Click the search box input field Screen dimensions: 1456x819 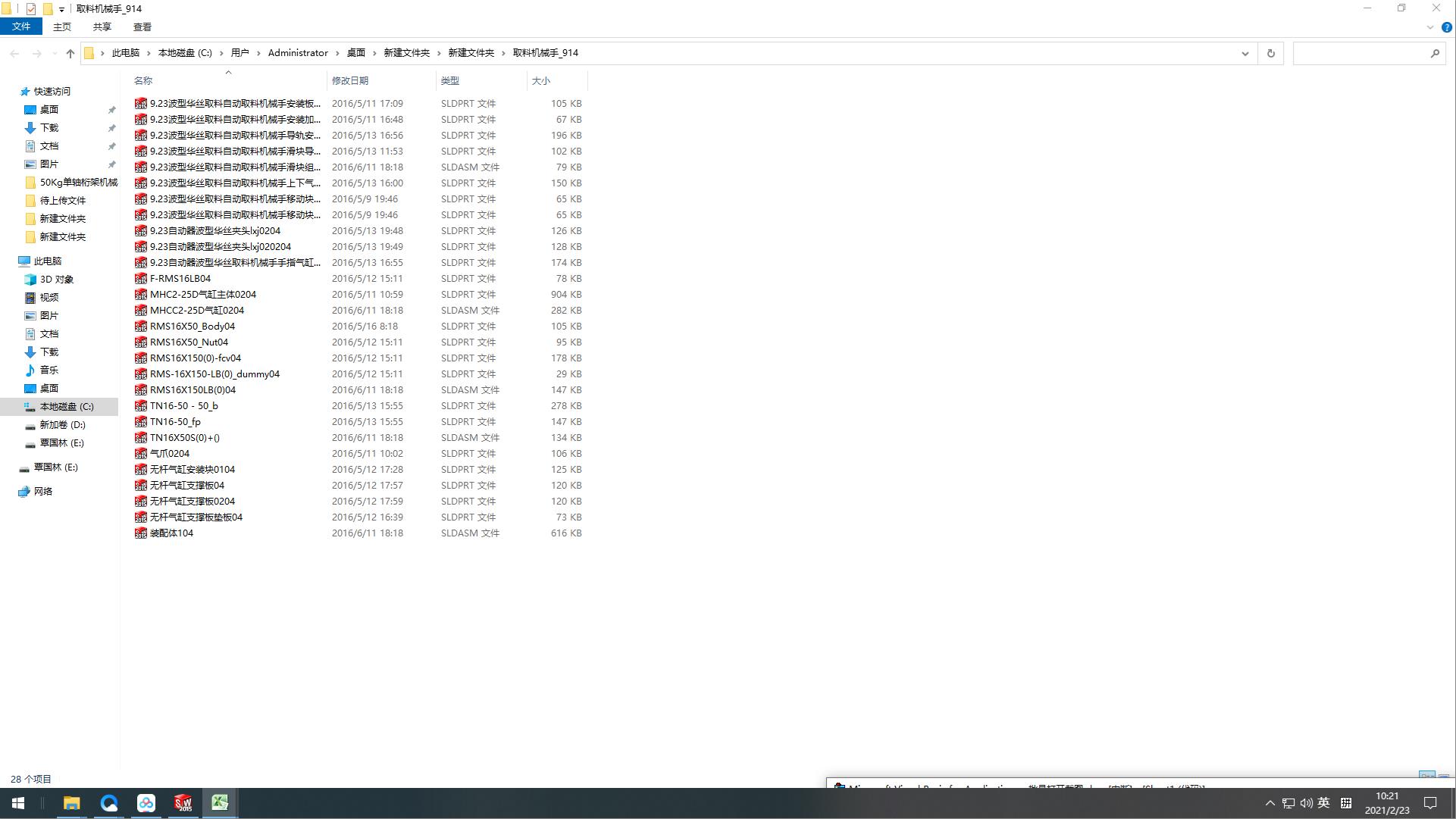1360,53
